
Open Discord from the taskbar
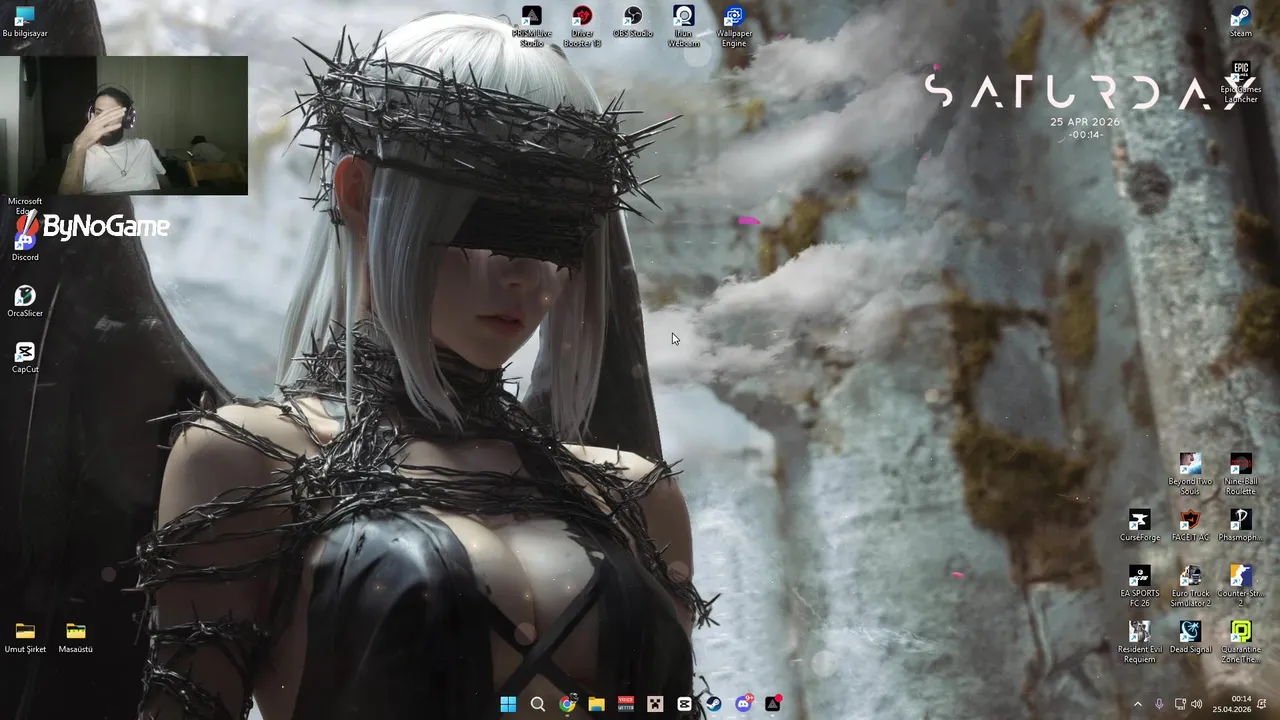pyautogui.click(x=744, y=704)
